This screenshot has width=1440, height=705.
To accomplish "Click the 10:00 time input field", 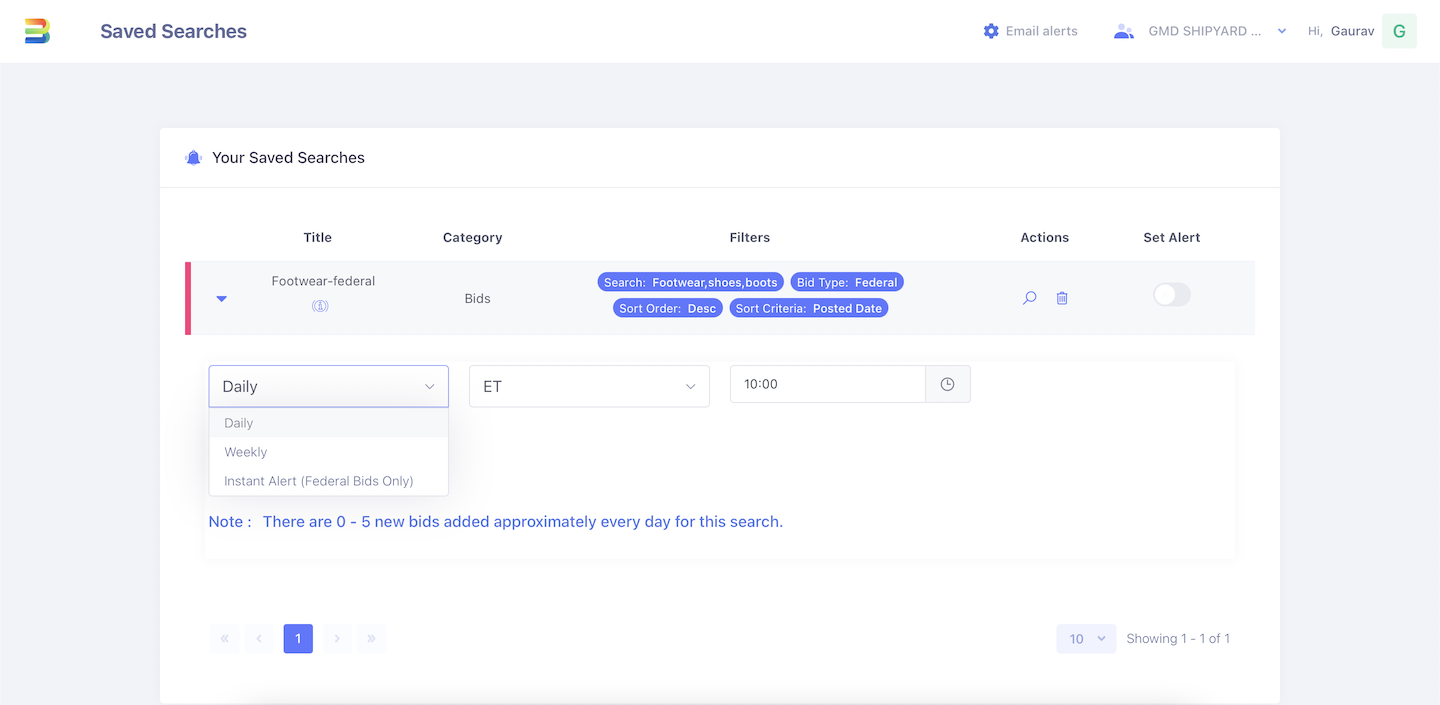I will click(x=827, y=383).
